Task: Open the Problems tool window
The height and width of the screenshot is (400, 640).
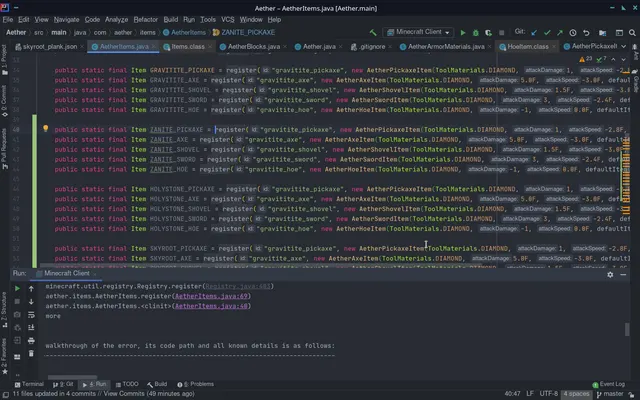Action: click(196, 384)
